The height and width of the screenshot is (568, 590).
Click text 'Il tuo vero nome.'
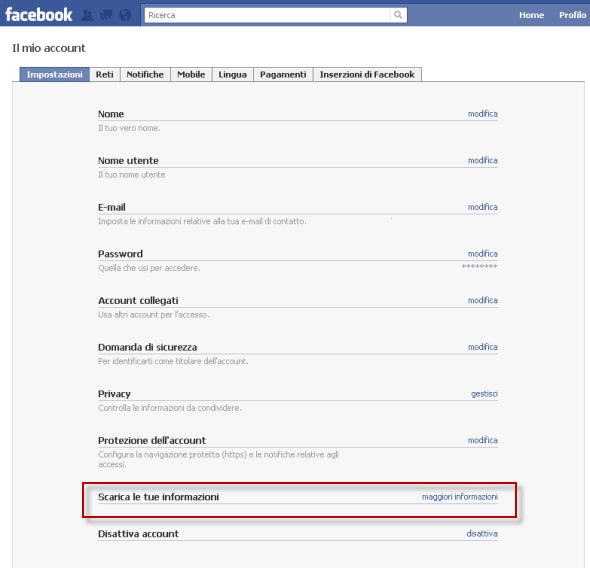[129, 128]
